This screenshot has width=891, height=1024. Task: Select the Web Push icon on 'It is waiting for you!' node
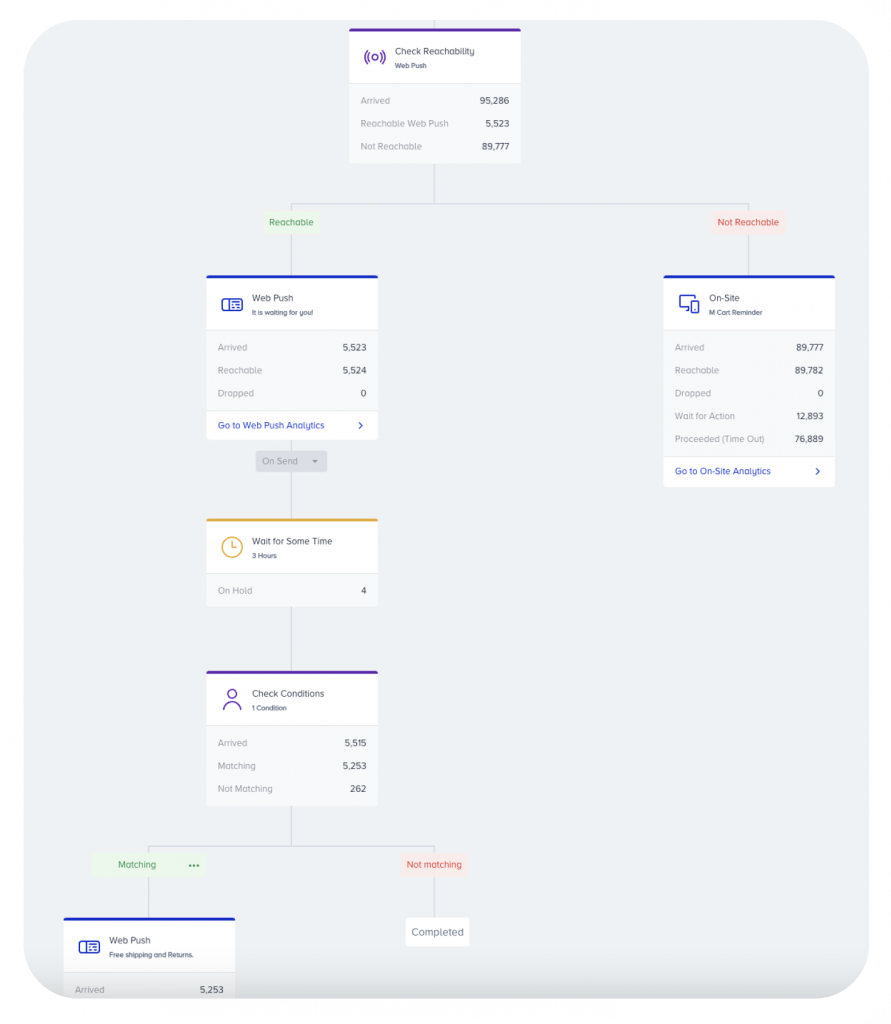coord(231,302)
